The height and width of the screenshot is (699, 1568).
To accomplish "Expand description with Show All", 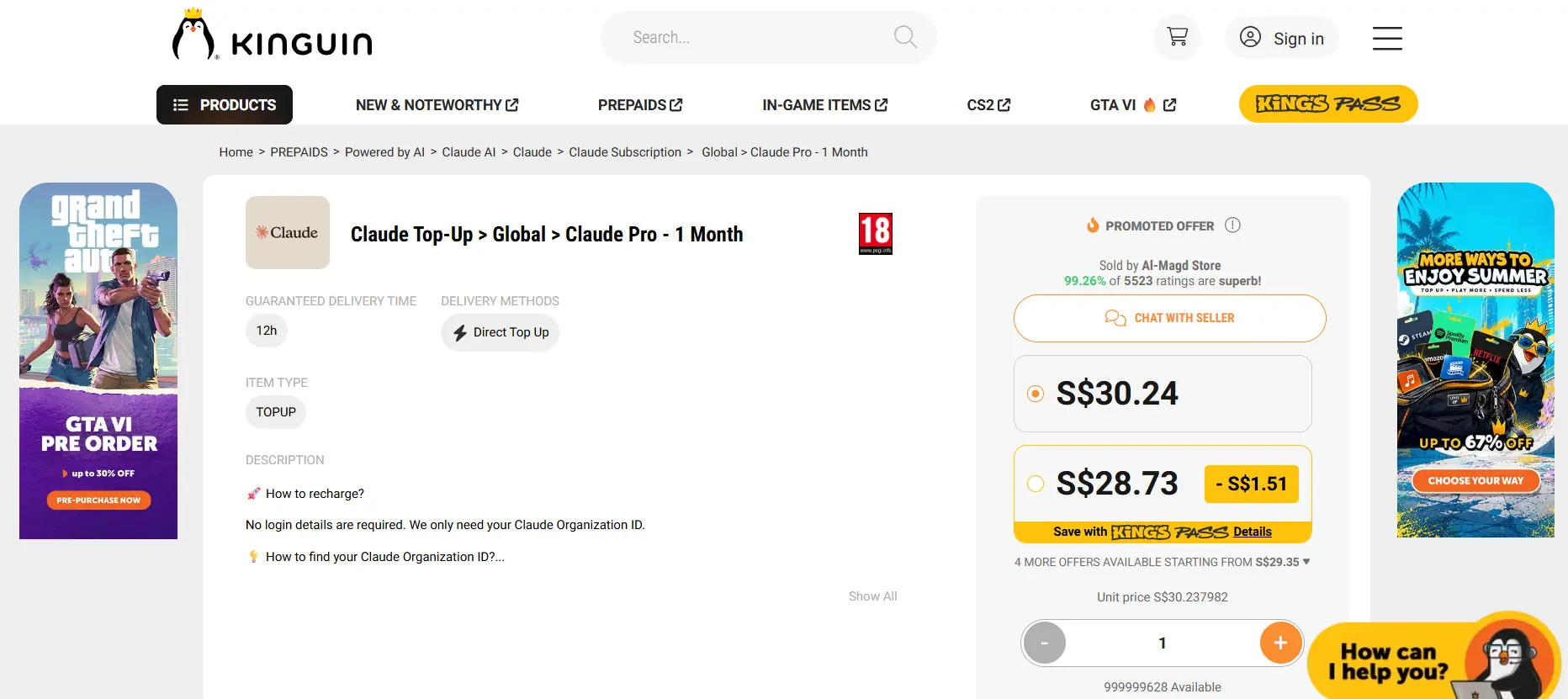I will click(x=872, y=596).
